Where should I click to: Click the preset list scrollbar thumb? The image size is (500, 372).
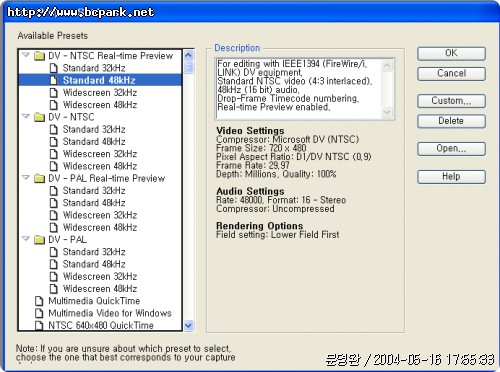(x=189, y=67)
